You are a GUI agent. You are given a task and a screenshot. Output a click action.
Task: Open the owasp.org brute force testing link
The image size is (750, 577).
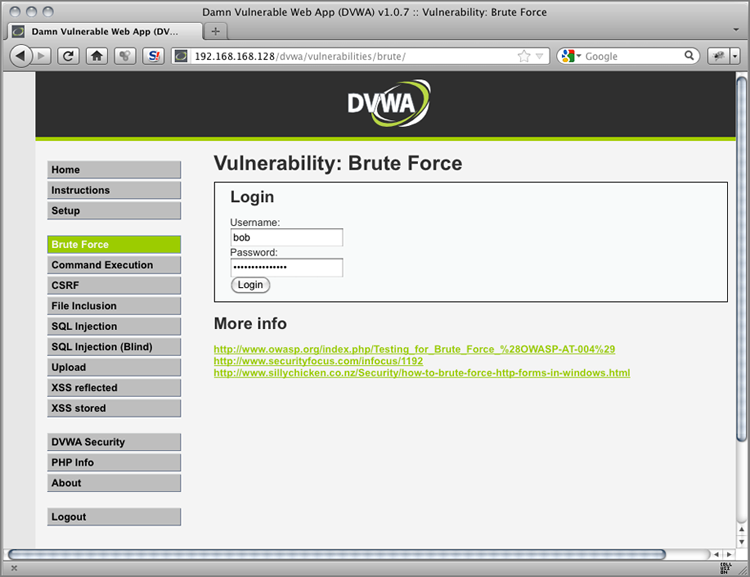(414, 349)
